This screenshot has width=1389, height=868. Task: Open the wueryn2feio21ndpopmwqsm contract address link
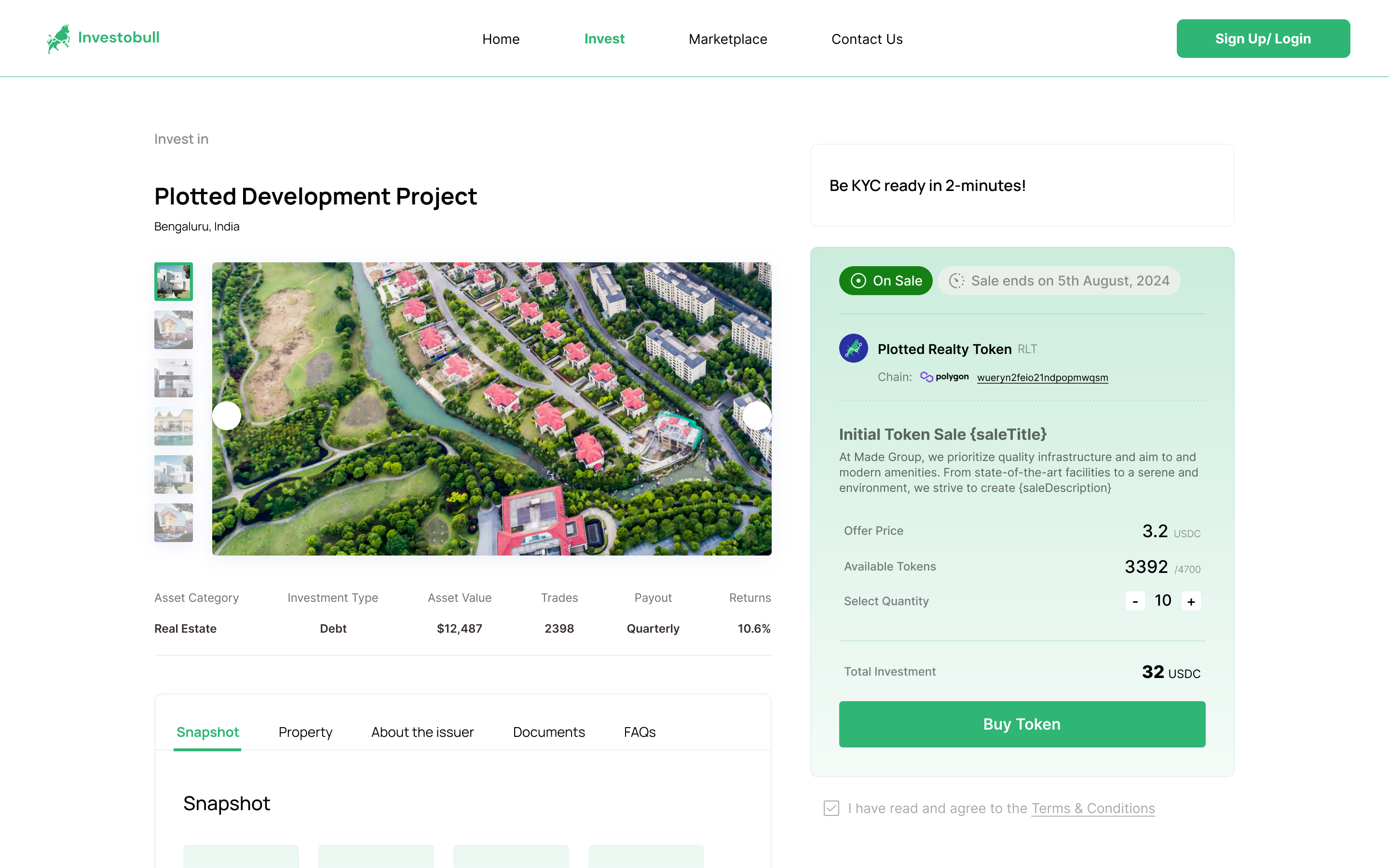tap(1042, 378)
